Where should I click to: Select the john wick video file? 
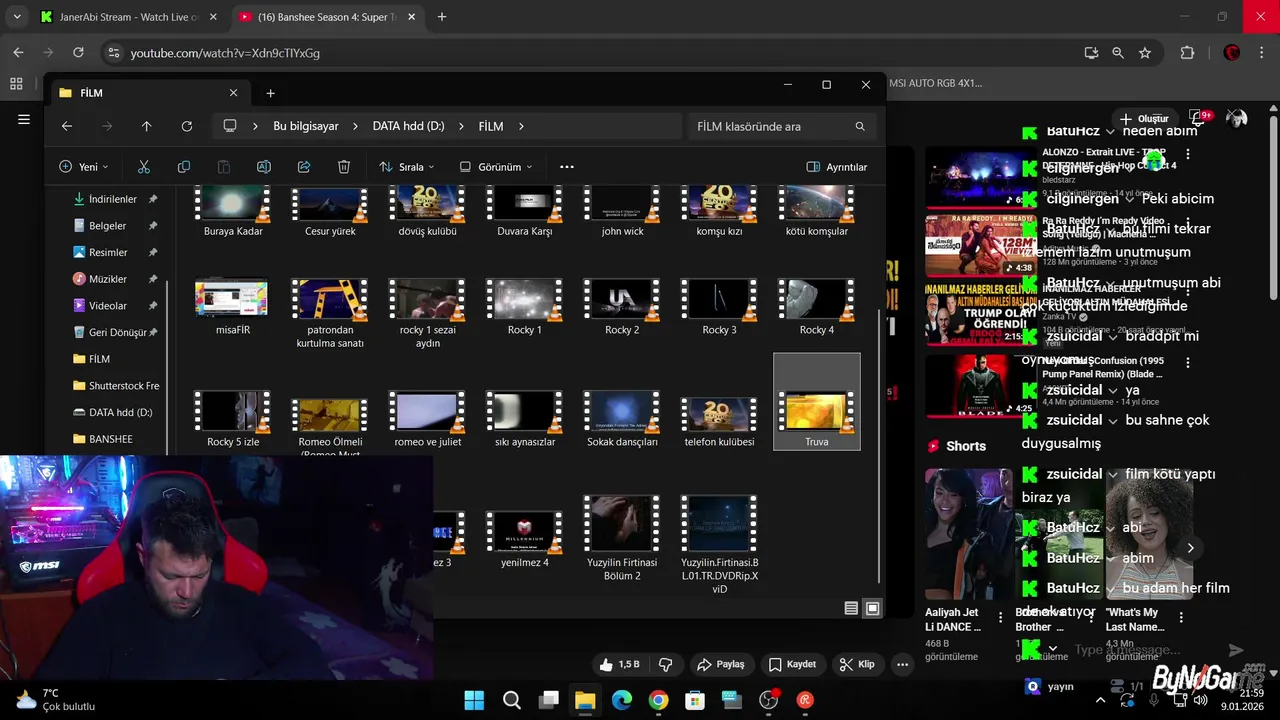(x=622, y=209)
